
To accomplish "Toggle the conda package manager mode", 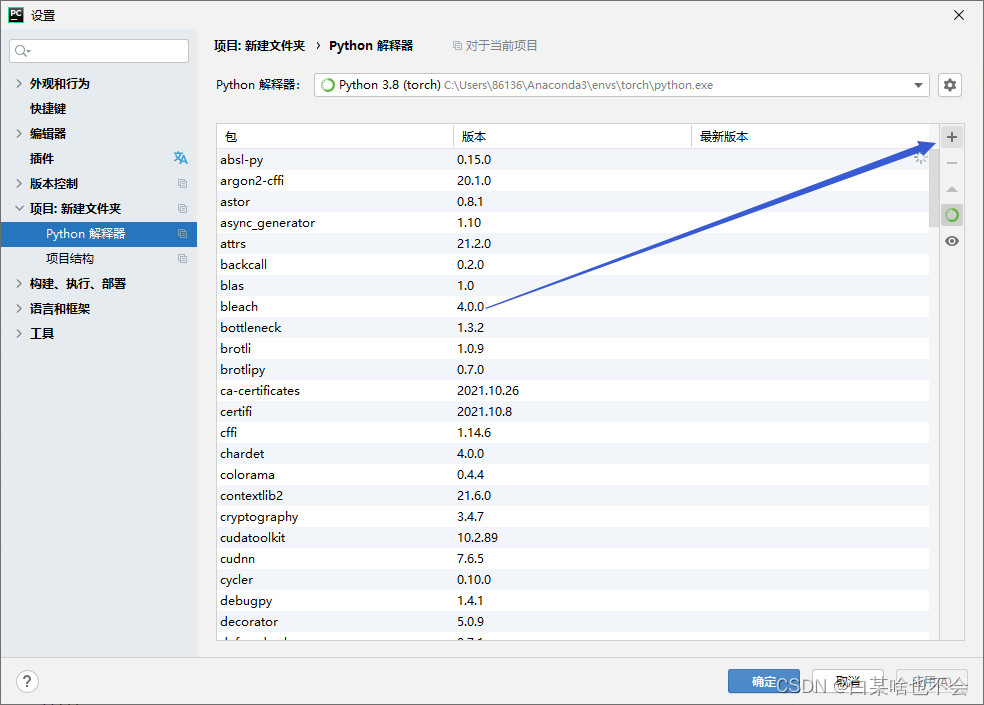I will coord(951,214).
